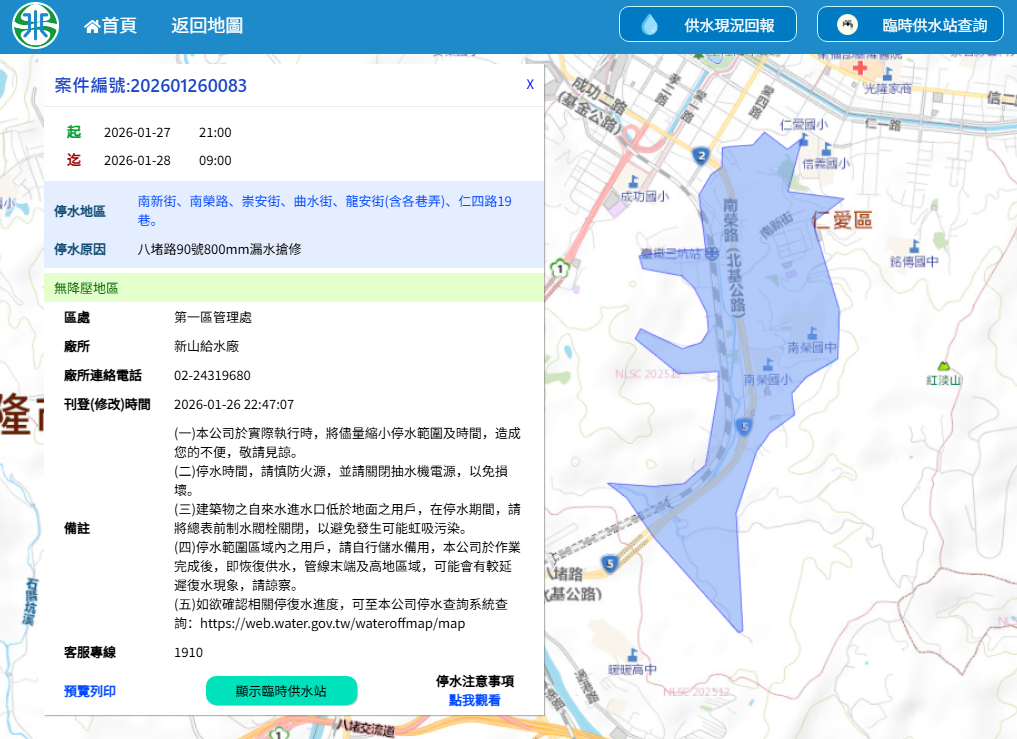The height and width of the screenshot is (739, 1017).
Task: Select the 南榮國中 flag marker
Action: pos(813,333)
